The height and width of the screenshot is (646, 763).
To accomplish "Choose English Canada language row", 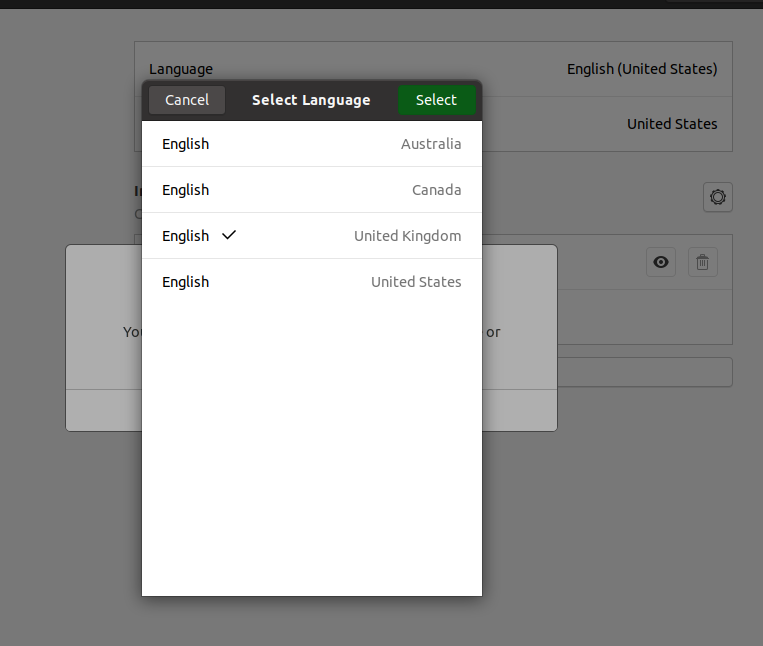I will [x=312, y=190].
